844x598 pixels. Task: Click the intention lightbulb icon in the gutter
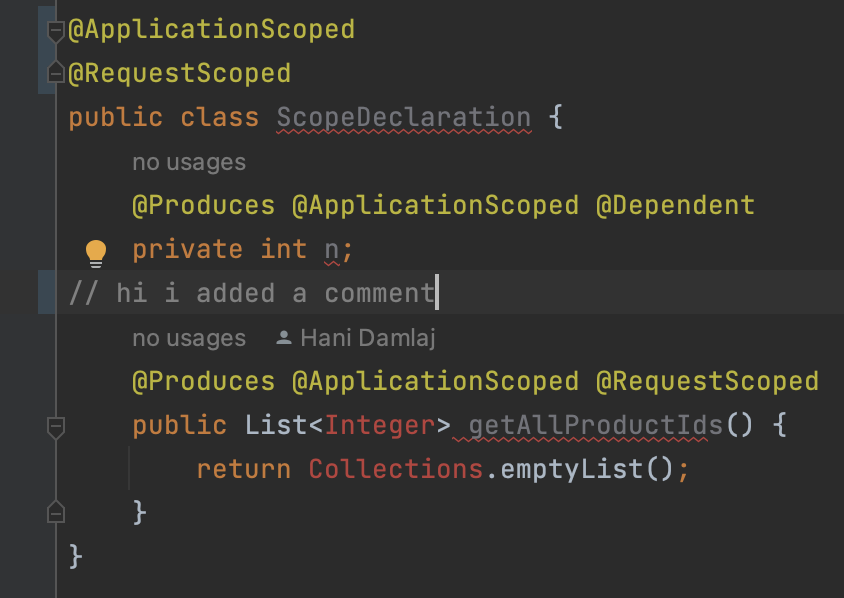coord(95,253)
